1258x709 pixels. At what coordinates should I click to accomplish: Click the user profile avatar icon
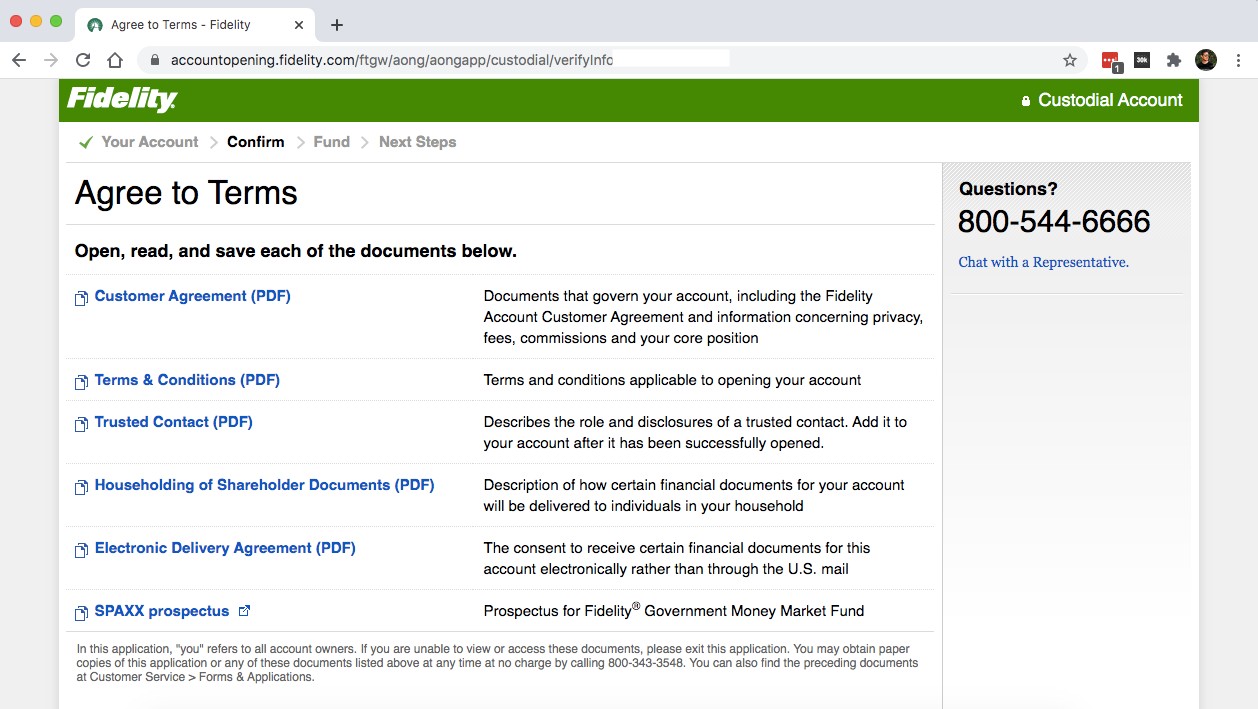1206,60
